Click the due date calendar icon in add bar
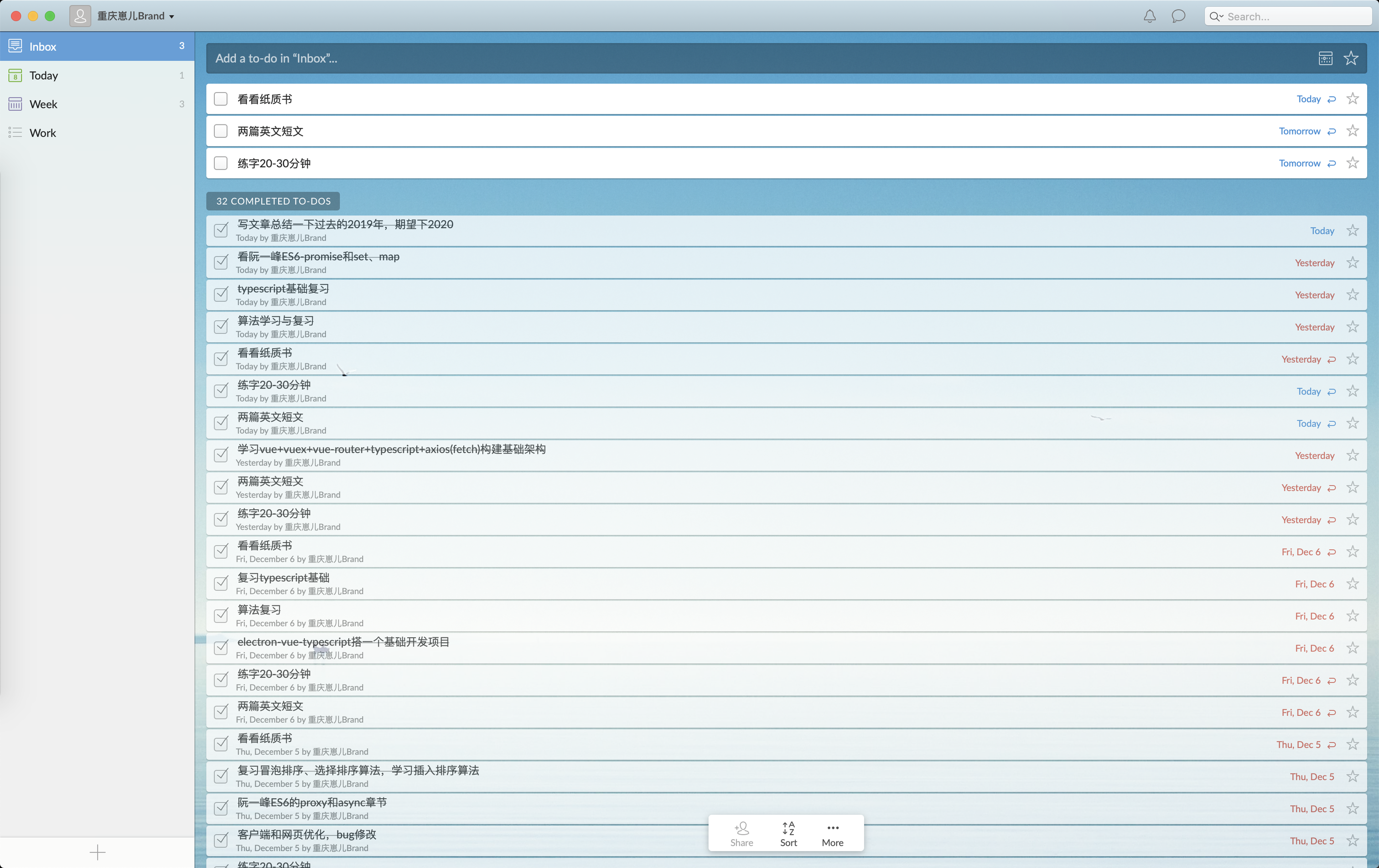The height and width of the screenshot is (868, 1379). [x=1325, y=58]
